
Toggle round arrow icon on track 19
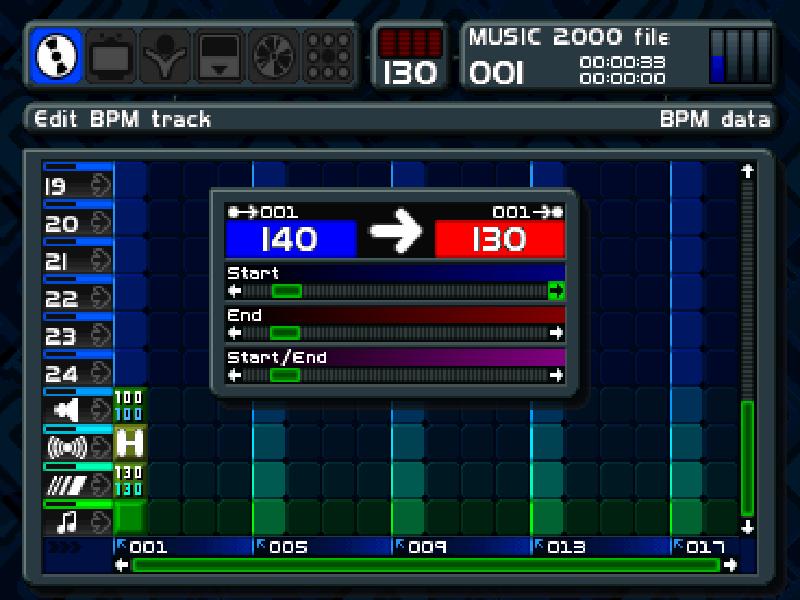[101, 185]
